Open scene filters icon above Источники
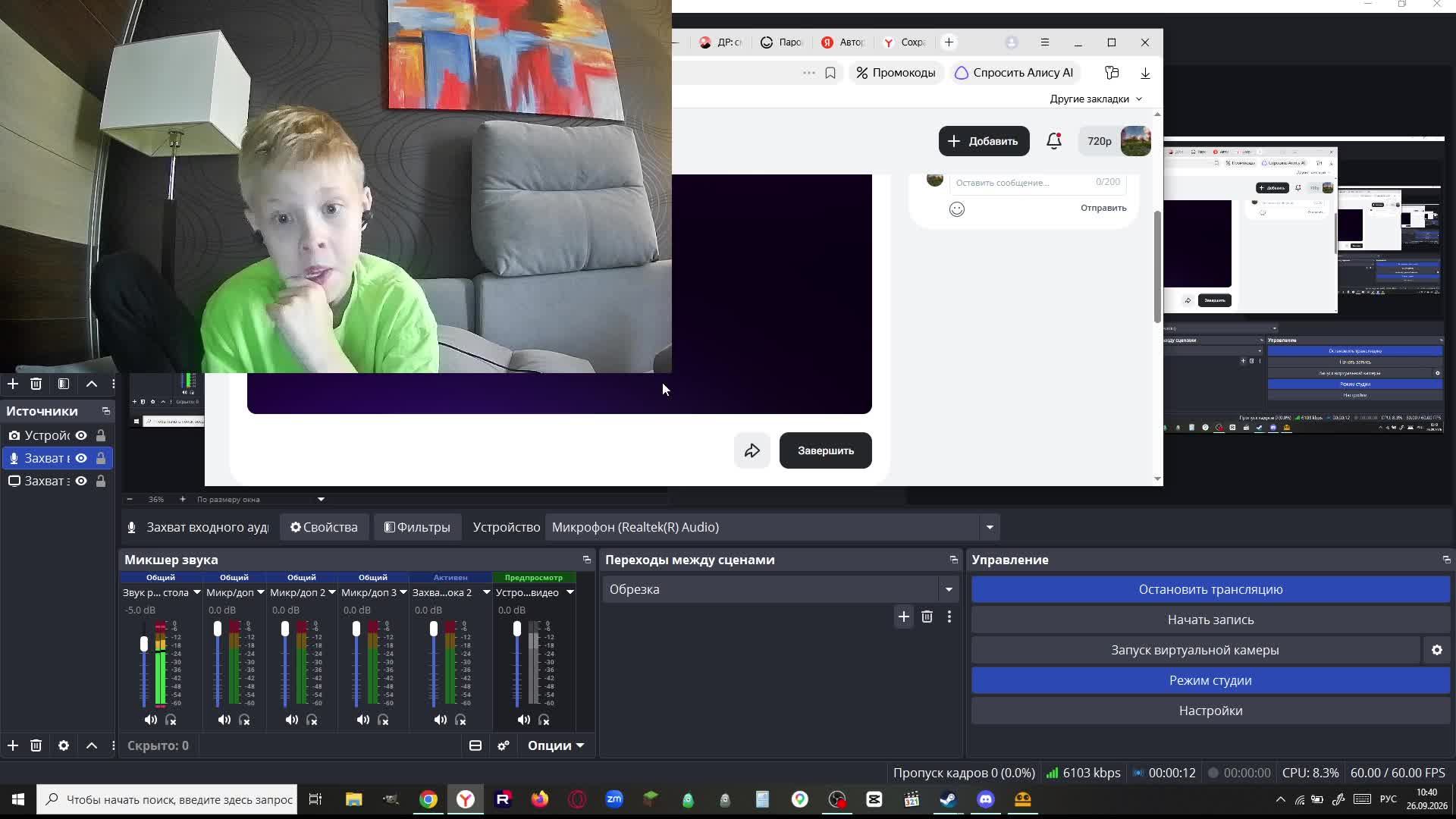This screenshot has width=1456, height=819. click(x=64, y=384)
